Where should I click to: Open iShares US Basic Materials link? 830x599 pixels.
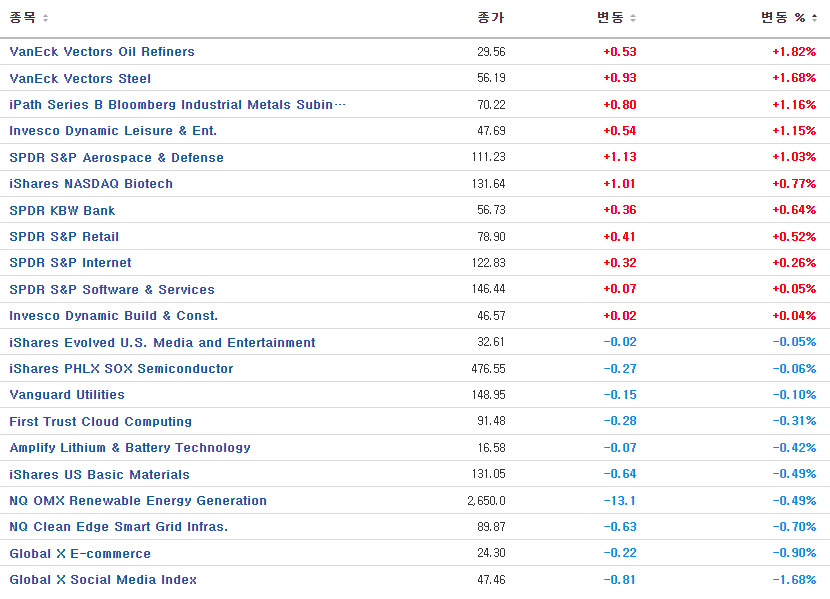[100, 474]
